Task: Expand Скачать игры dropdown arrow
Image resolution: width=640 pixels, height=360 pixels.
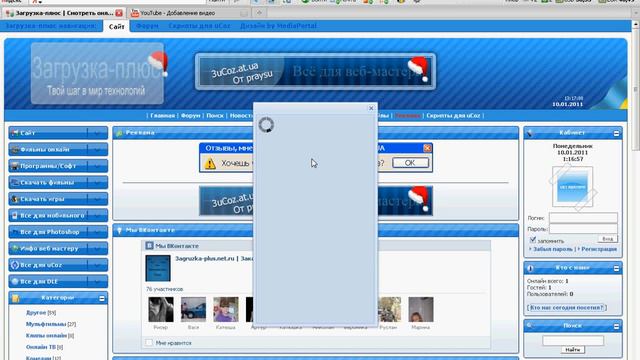Action: [x=97, y=199]
